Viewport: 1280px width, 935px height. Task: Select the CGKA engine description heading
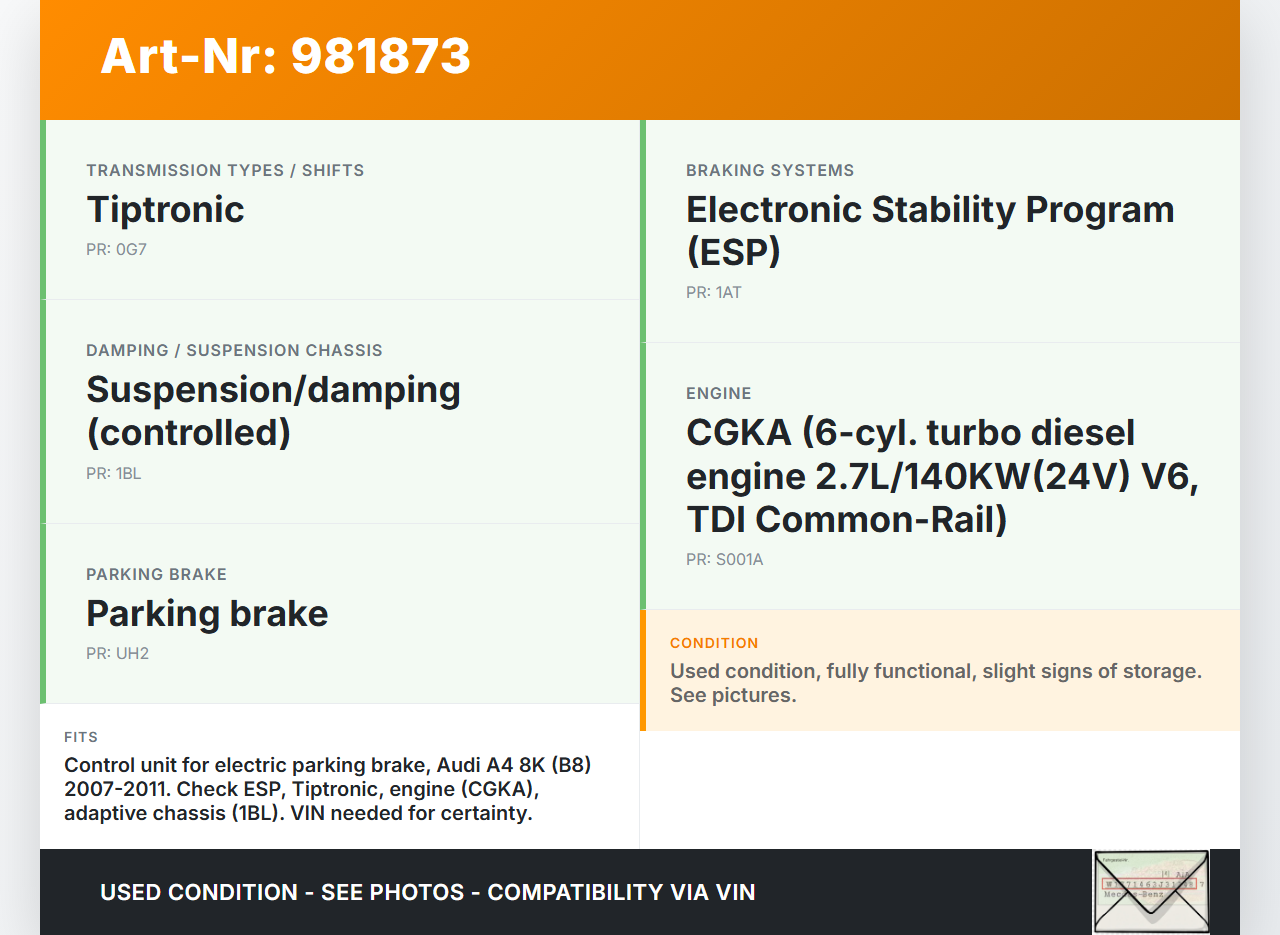942,476
